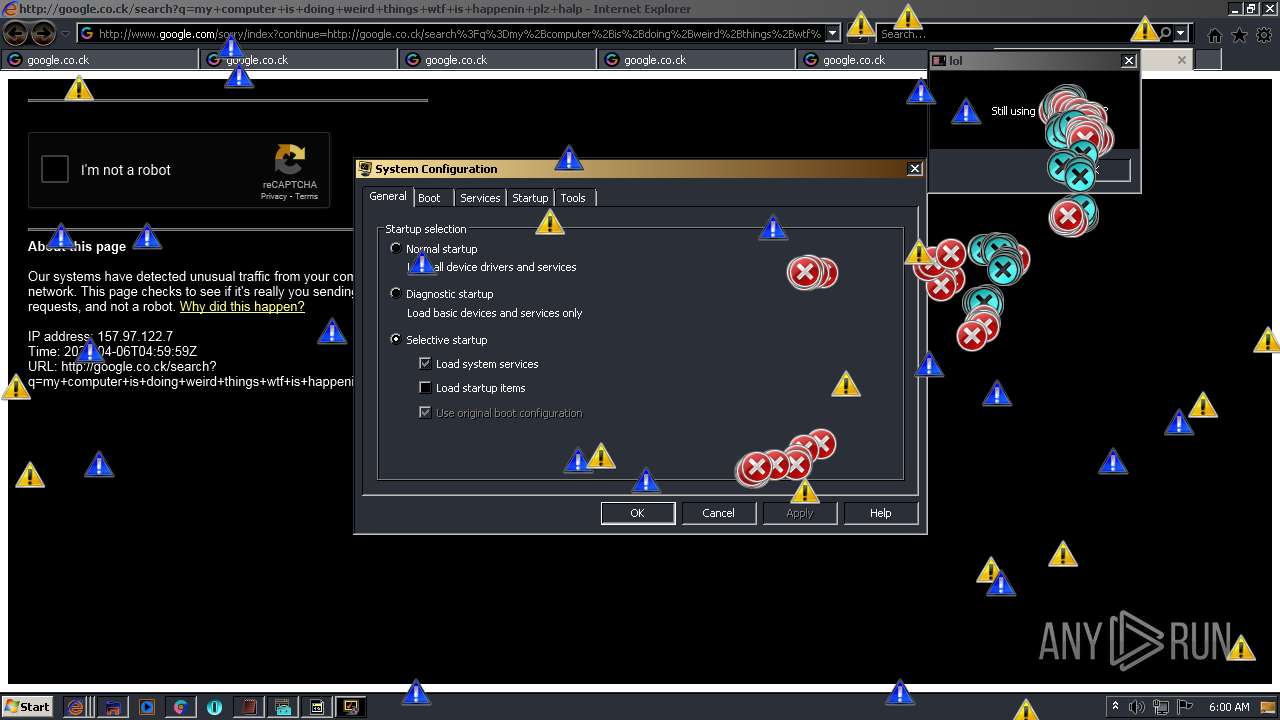Viewport: 1280px width, 720px height.
Task: Open media player taskbar icon
Action: (x=147, y=707)
